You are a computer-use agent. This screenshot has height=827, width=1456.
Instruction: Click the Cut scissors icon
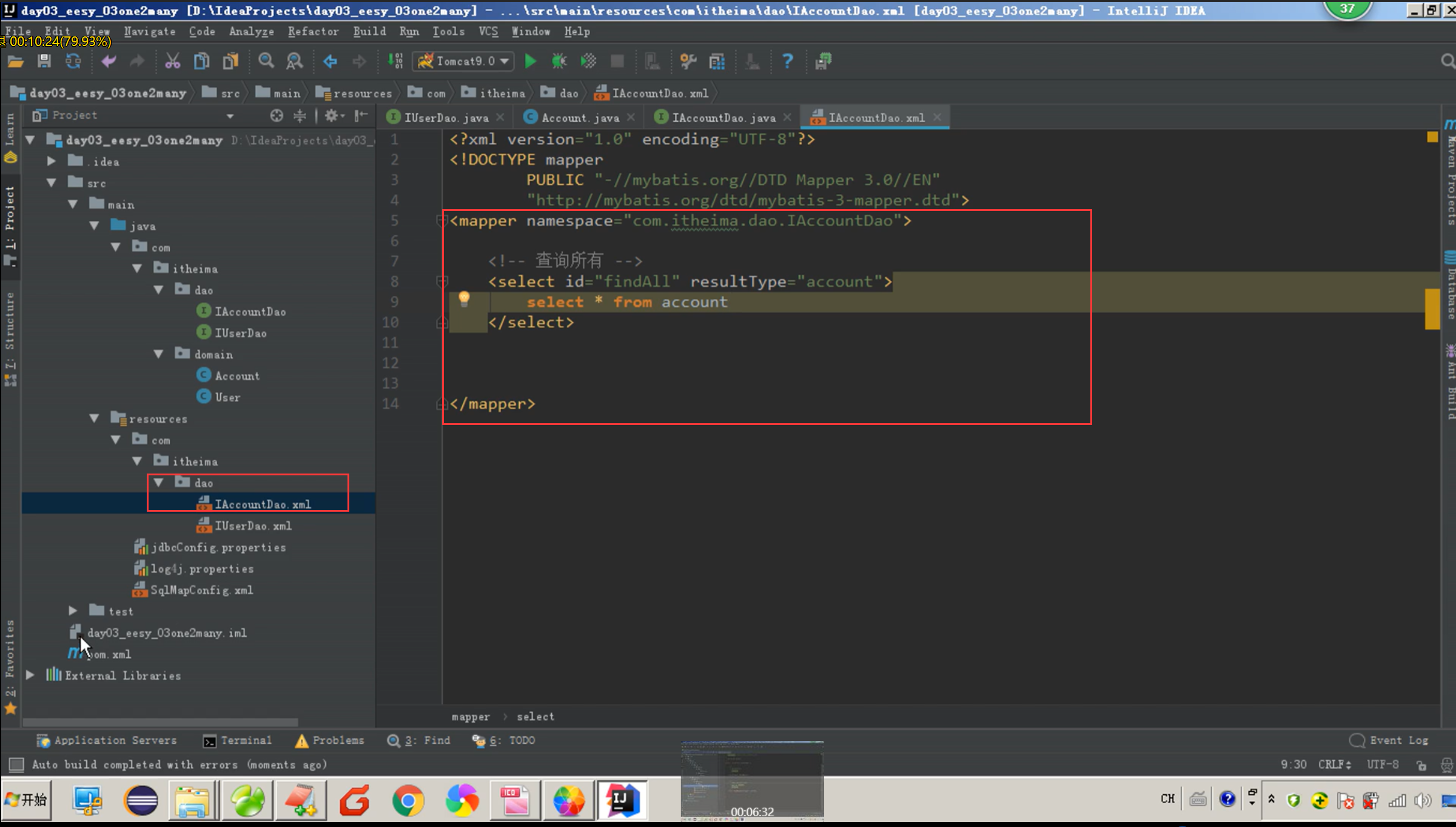[x=172, y=61]
